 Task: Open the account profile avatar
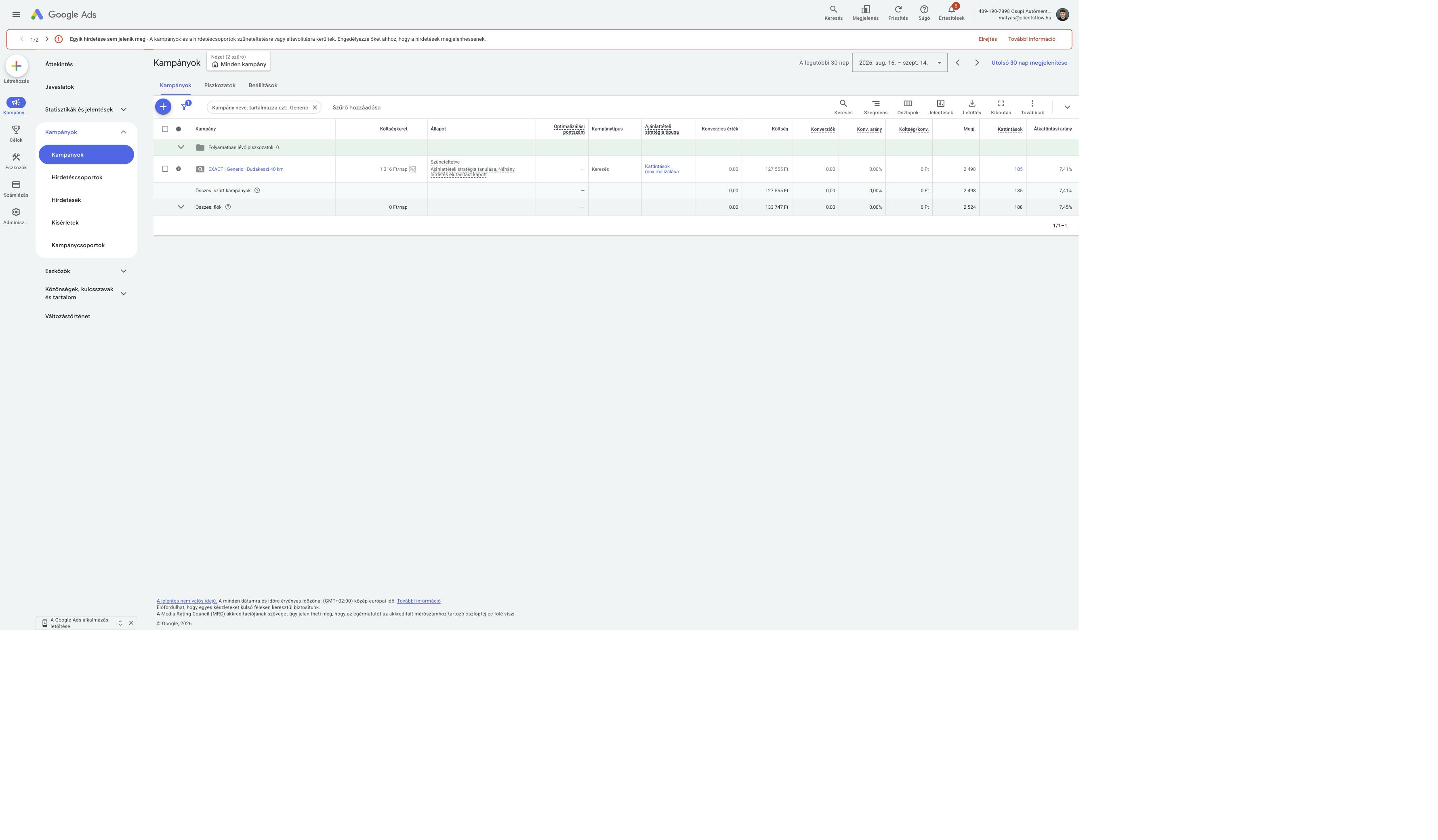coord(1062,14)
